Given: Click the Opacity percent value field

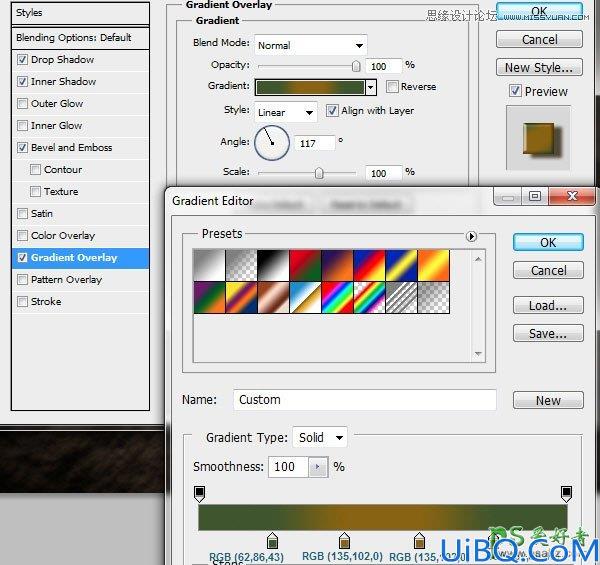Looking at the screenshot, I should 384,67.
